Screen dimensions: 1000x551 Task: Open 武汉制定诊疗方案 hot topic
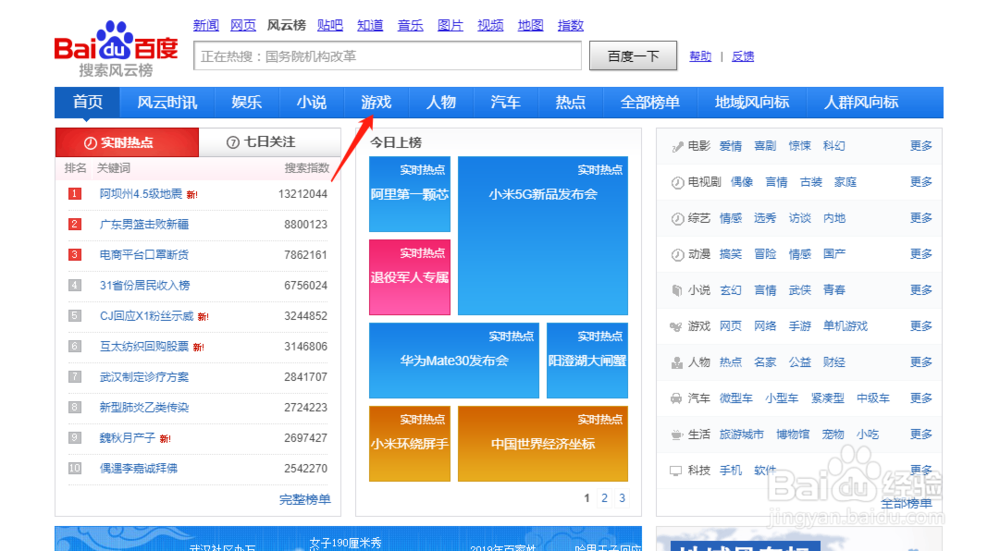144,377
